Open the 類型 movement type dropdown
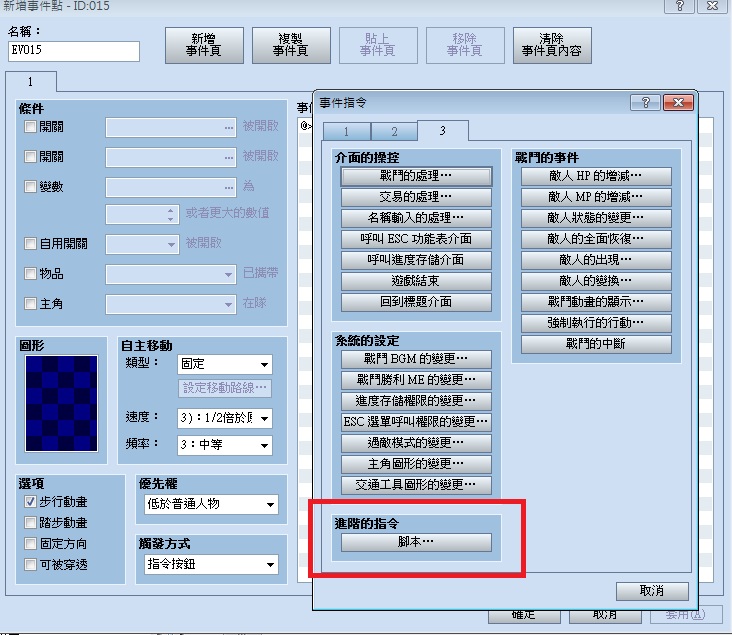Viewport: 732px width, 635px height. pos(225,364)
